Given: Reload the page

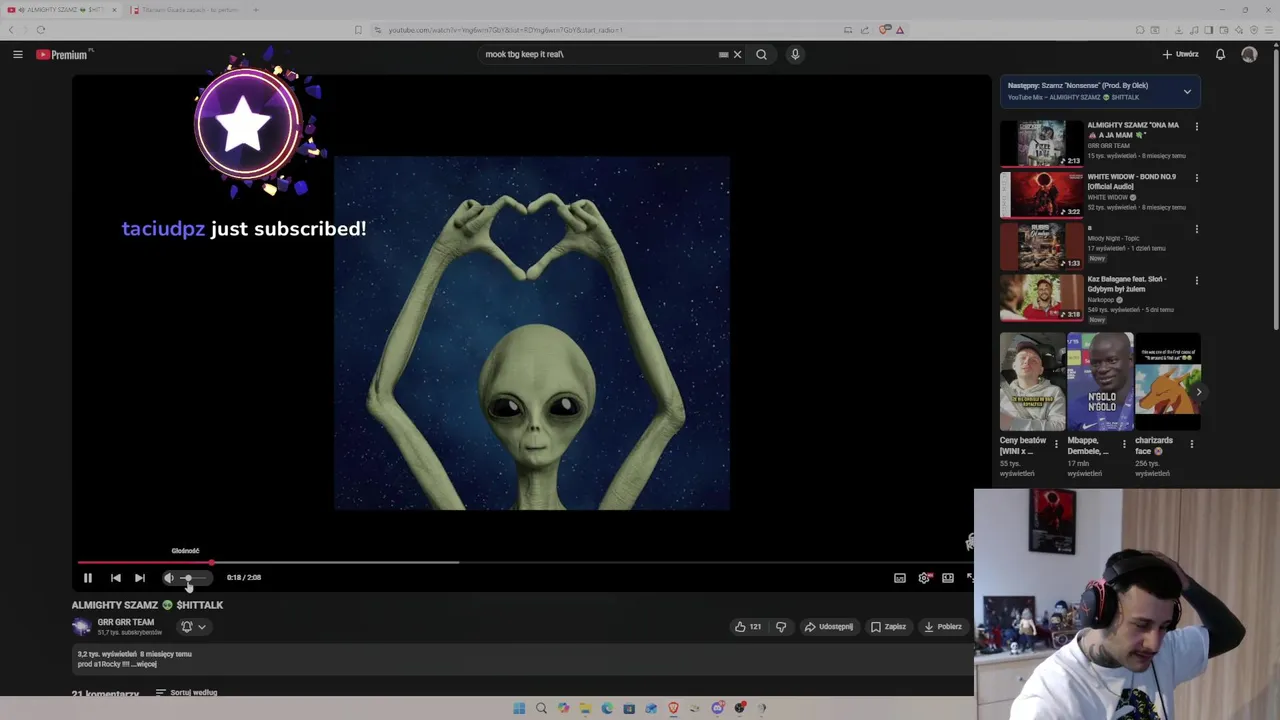Looking at the screenshot, I should 40,30.
